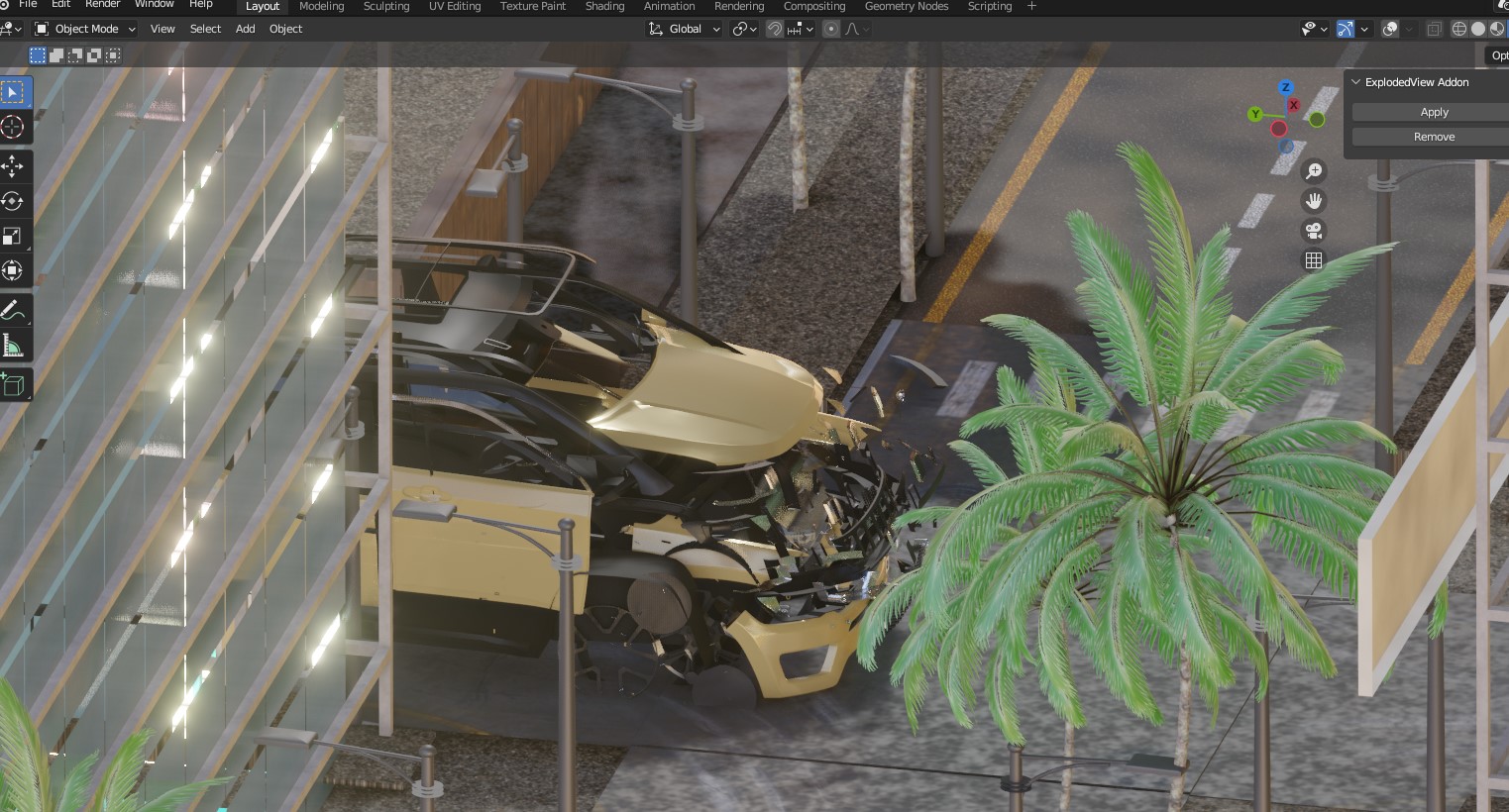
Task: Select the Scale tool
Action: [14, 236]
